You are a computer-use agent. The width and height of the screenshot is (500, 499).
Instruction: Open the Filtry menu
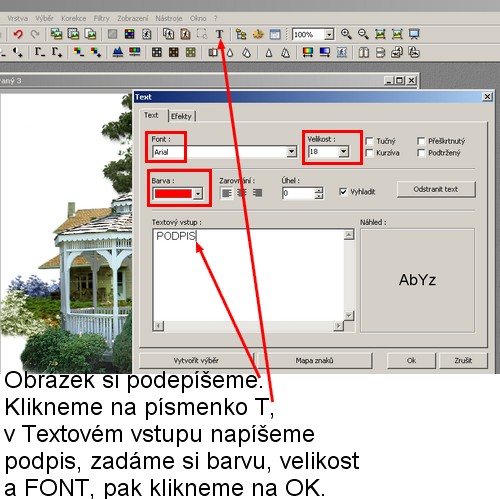[101, 19]
